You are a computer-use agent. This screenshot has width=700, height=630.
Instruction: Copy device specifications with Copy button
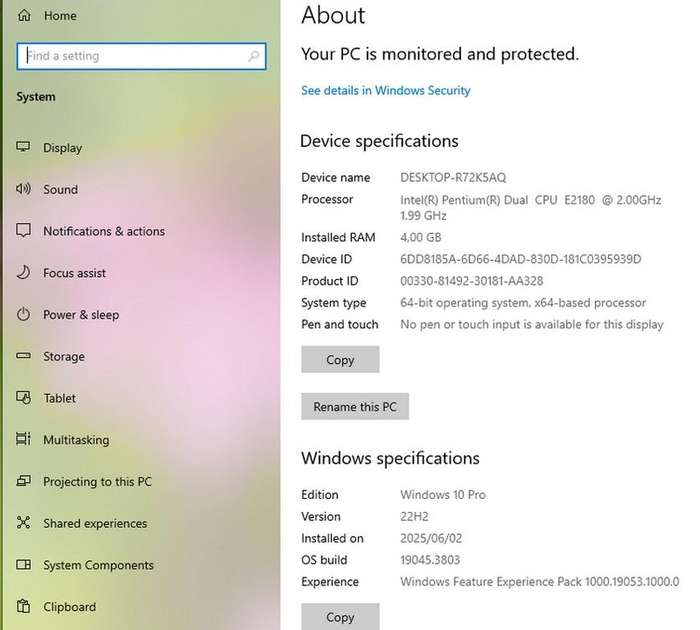[340, 359]
